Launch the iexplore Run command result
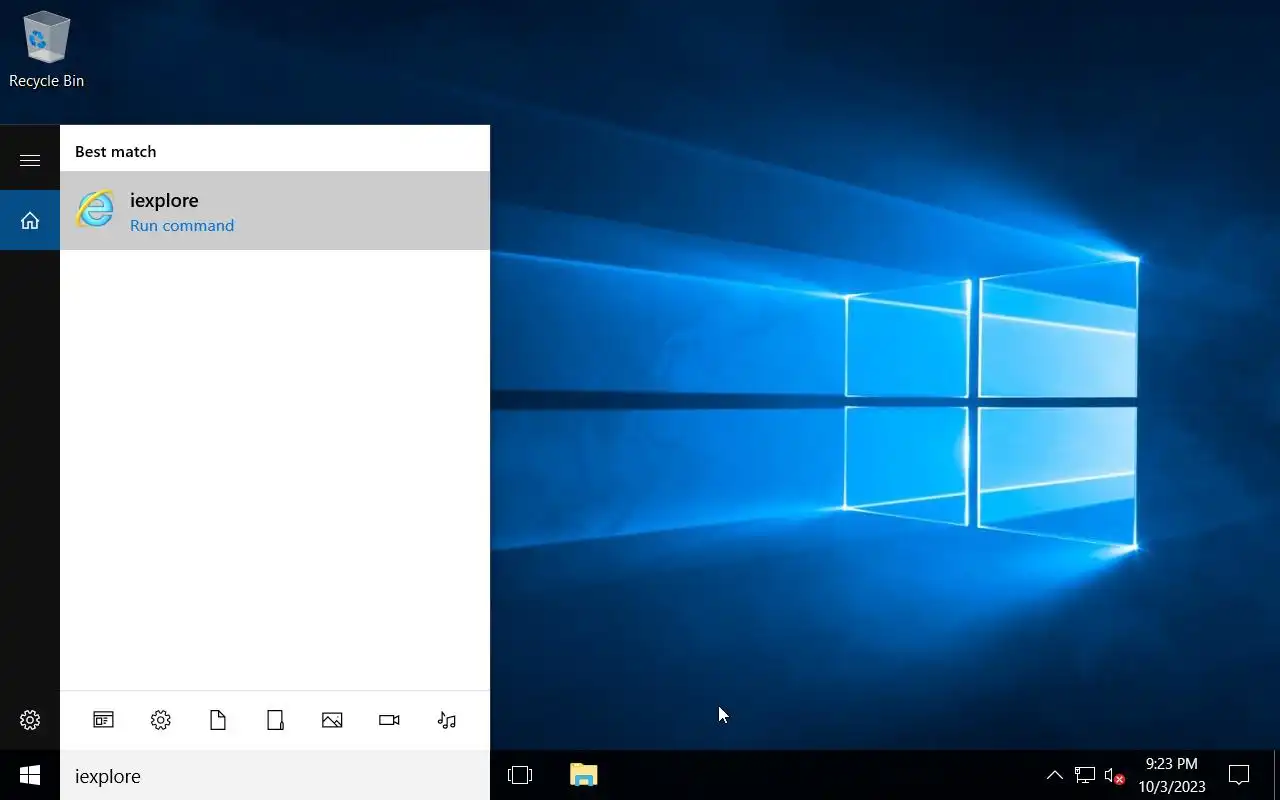The image size is (1280, 800). [x=275, y=211]
